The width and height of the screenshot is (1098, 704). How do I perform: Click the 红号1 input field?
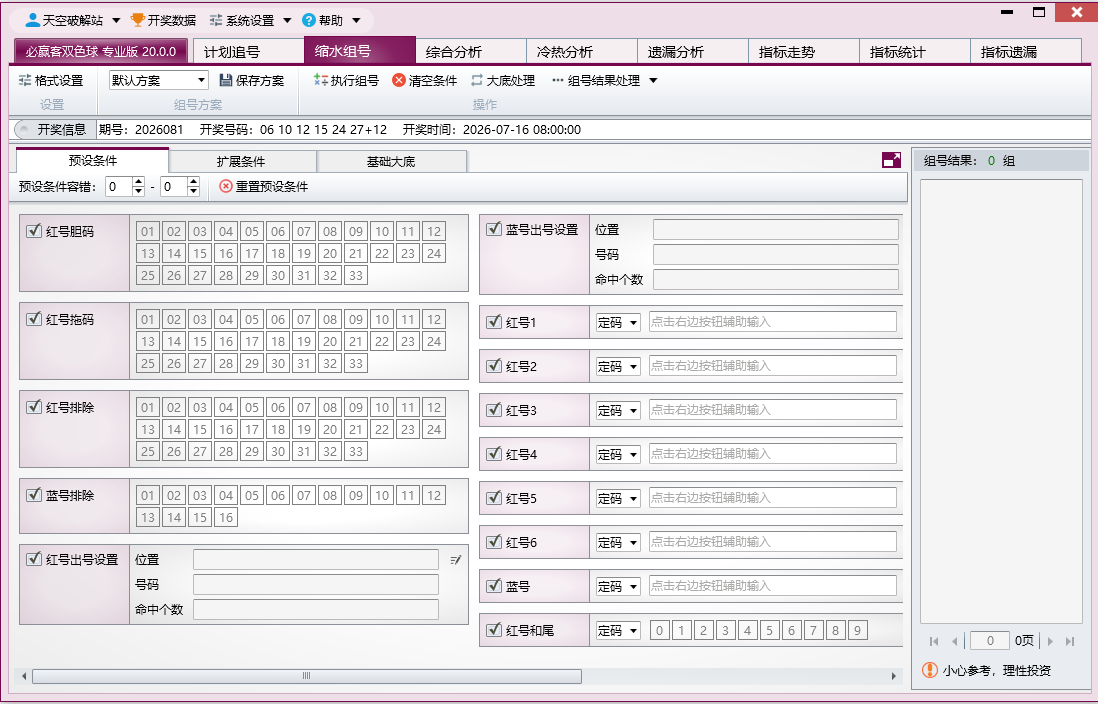click(x=772, y=322)
